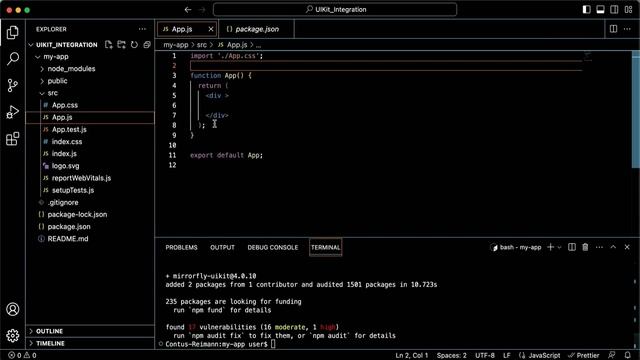Click errors and warnings count in status bar
This screenshot has height=360, width=640.
[22, 355]
